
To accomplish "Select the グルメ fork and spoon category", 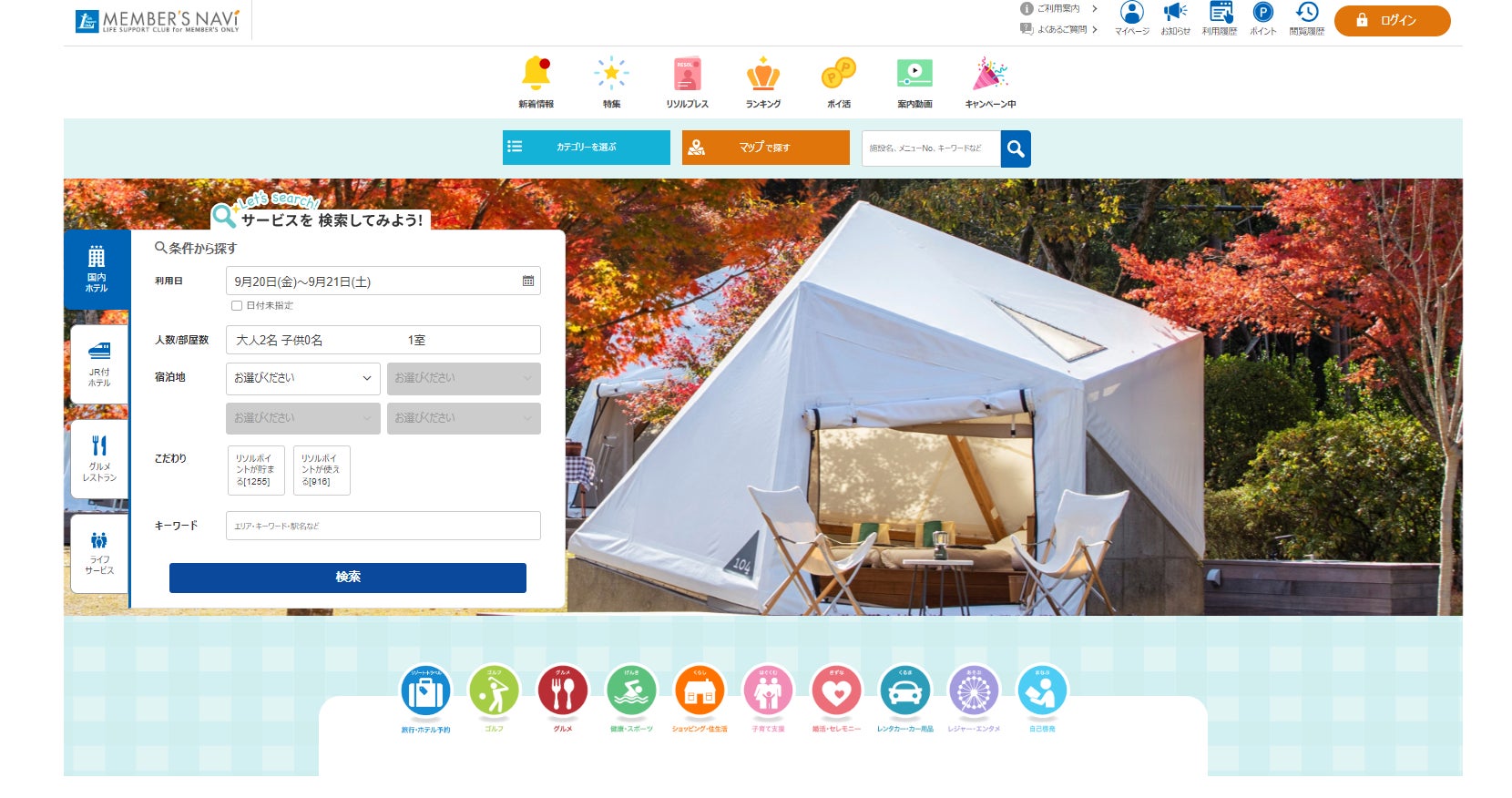I will pos(563,692).
